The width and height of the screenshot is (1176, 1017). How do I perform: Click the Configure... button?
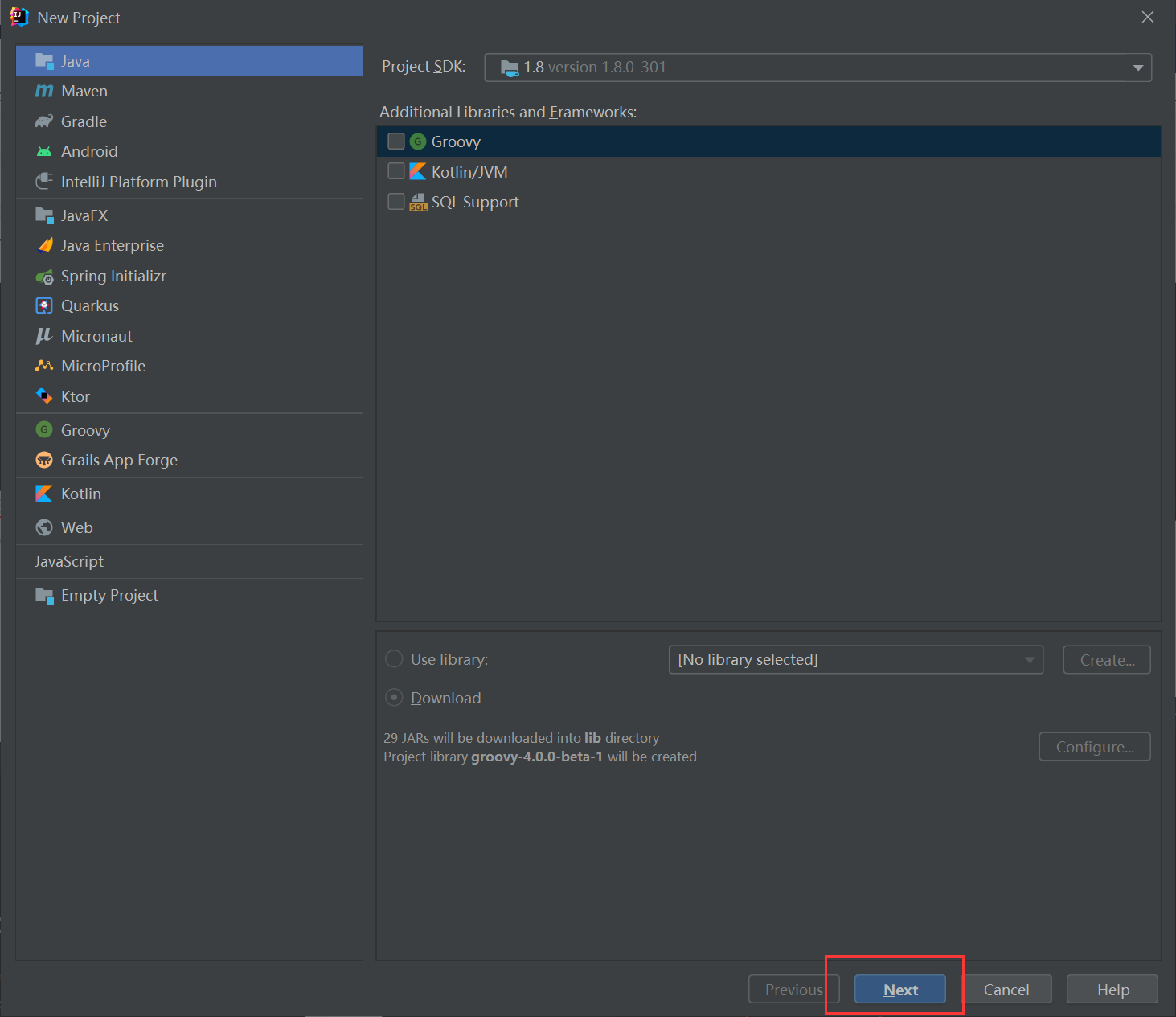click(x=1095, y=747)
